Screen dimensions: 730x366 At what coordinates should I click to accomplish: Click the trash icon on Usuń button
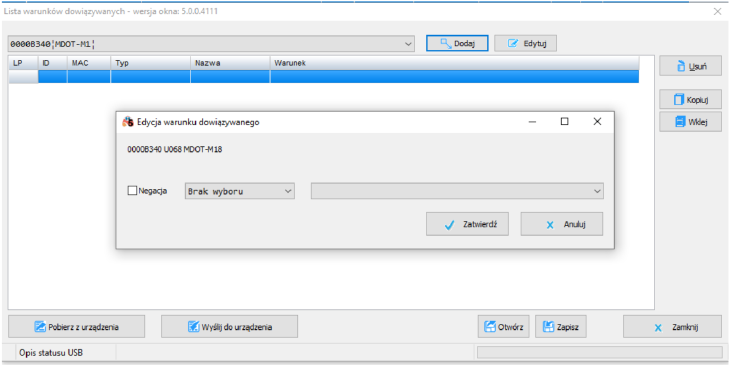point(681,66)
